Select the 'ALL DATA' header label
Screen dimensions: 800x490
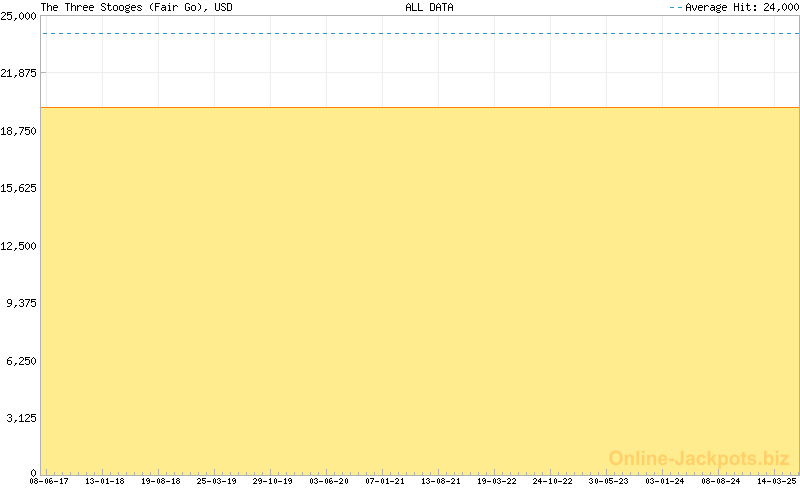tap(429, 7)
